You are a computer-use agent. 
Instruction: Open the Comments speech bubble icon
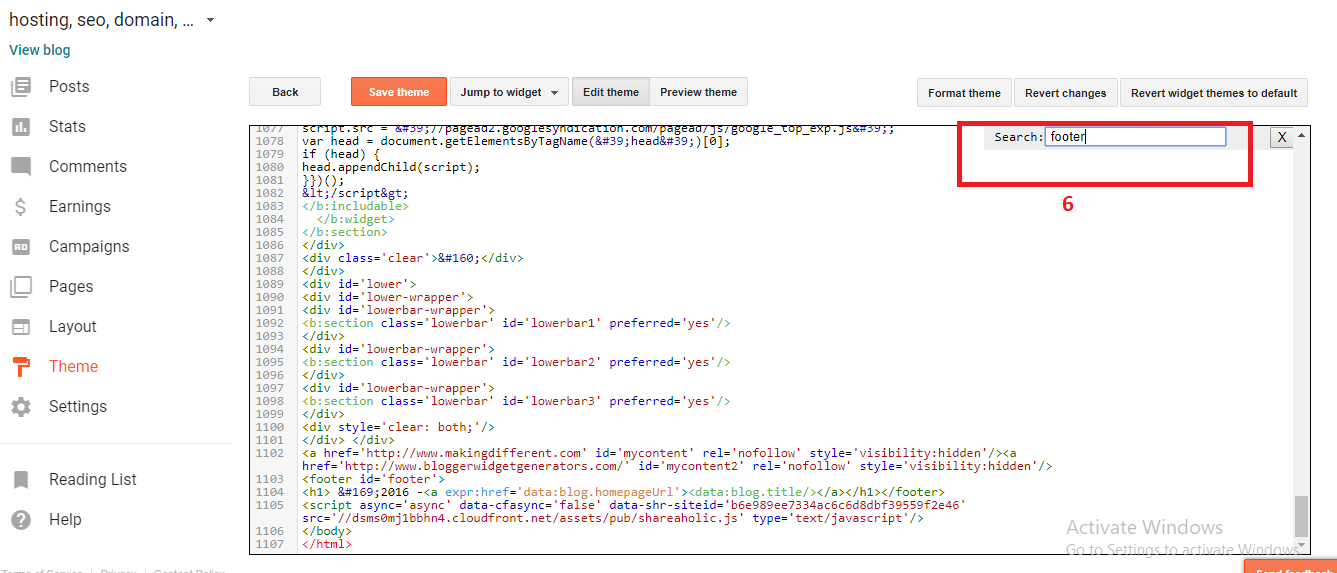(x=21, y=167)
